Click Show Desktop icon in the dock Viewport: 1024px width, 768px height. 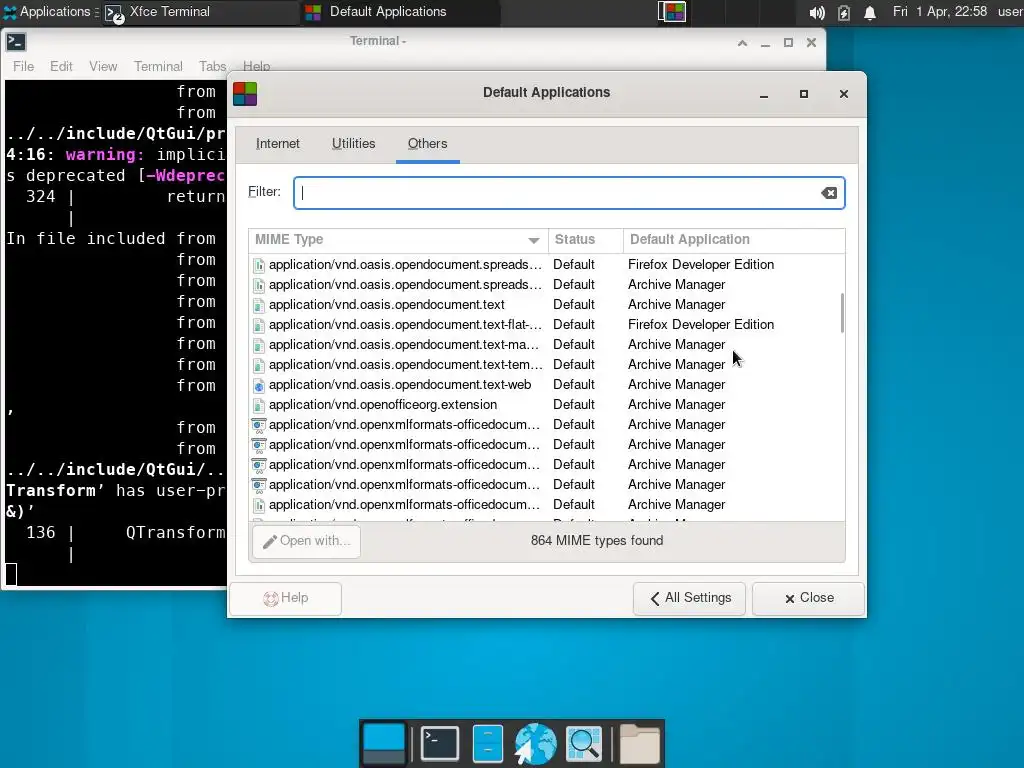pyautogui.click(x=383, y=743)
